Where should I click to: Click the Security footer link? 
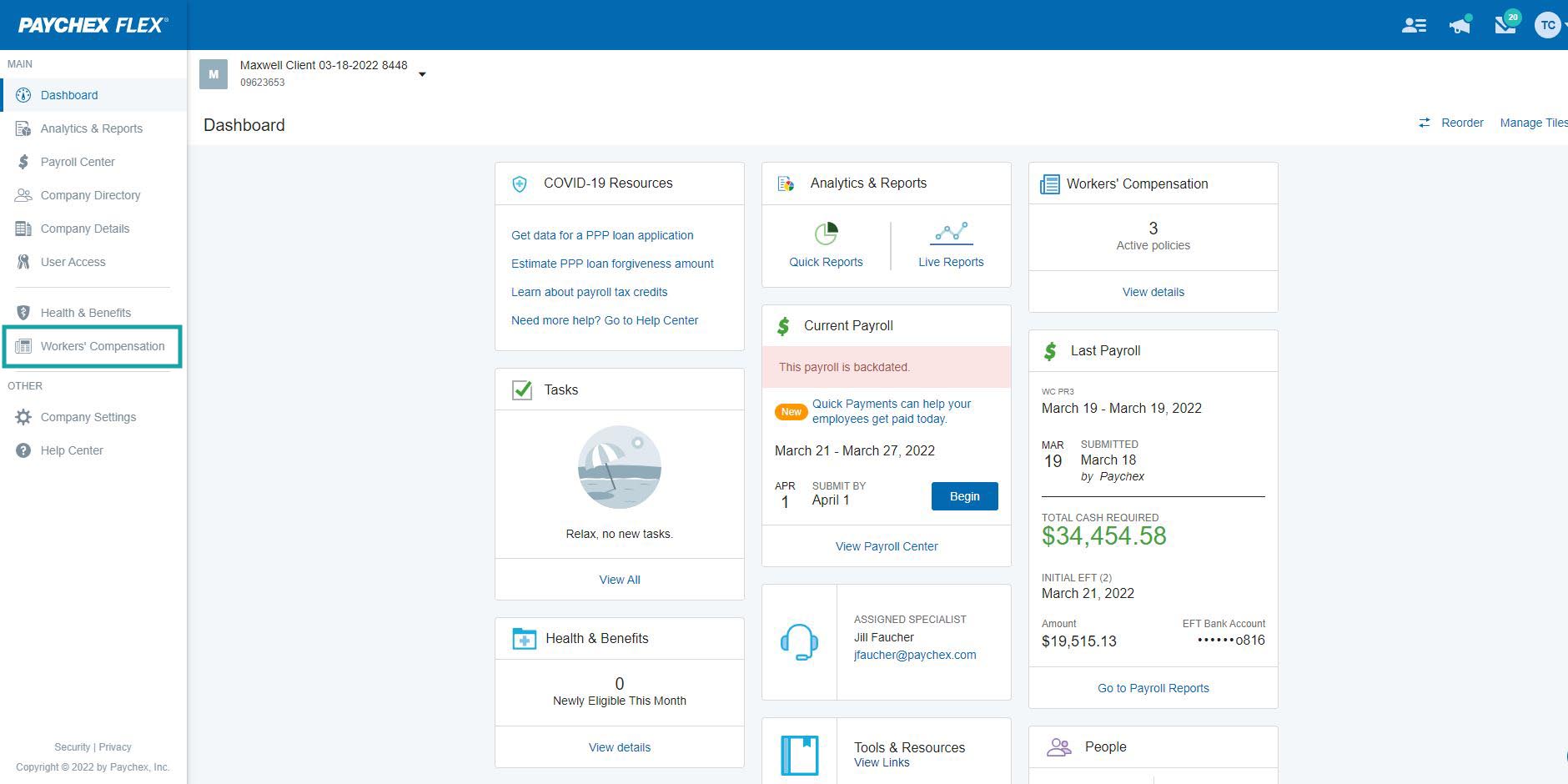coord(72,747)
